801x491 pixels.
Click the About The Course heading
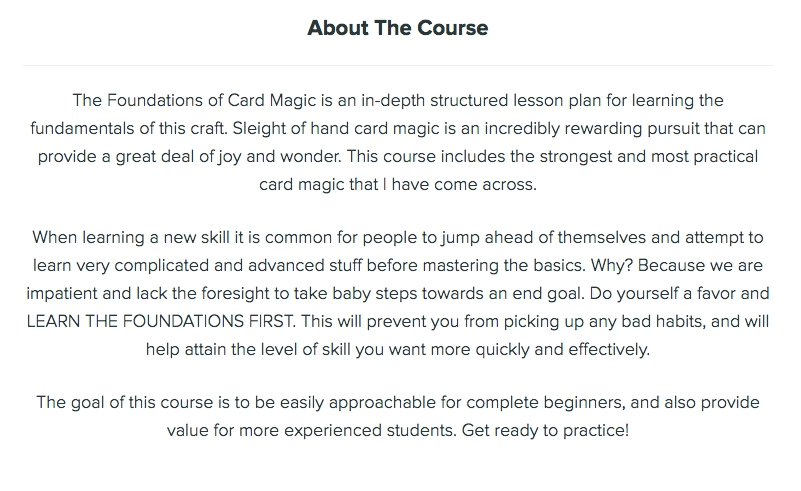tap(397, 28)
